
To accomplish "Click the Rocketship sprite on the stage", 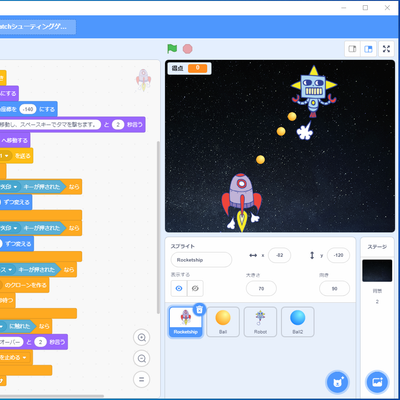I will pos(242,202).
